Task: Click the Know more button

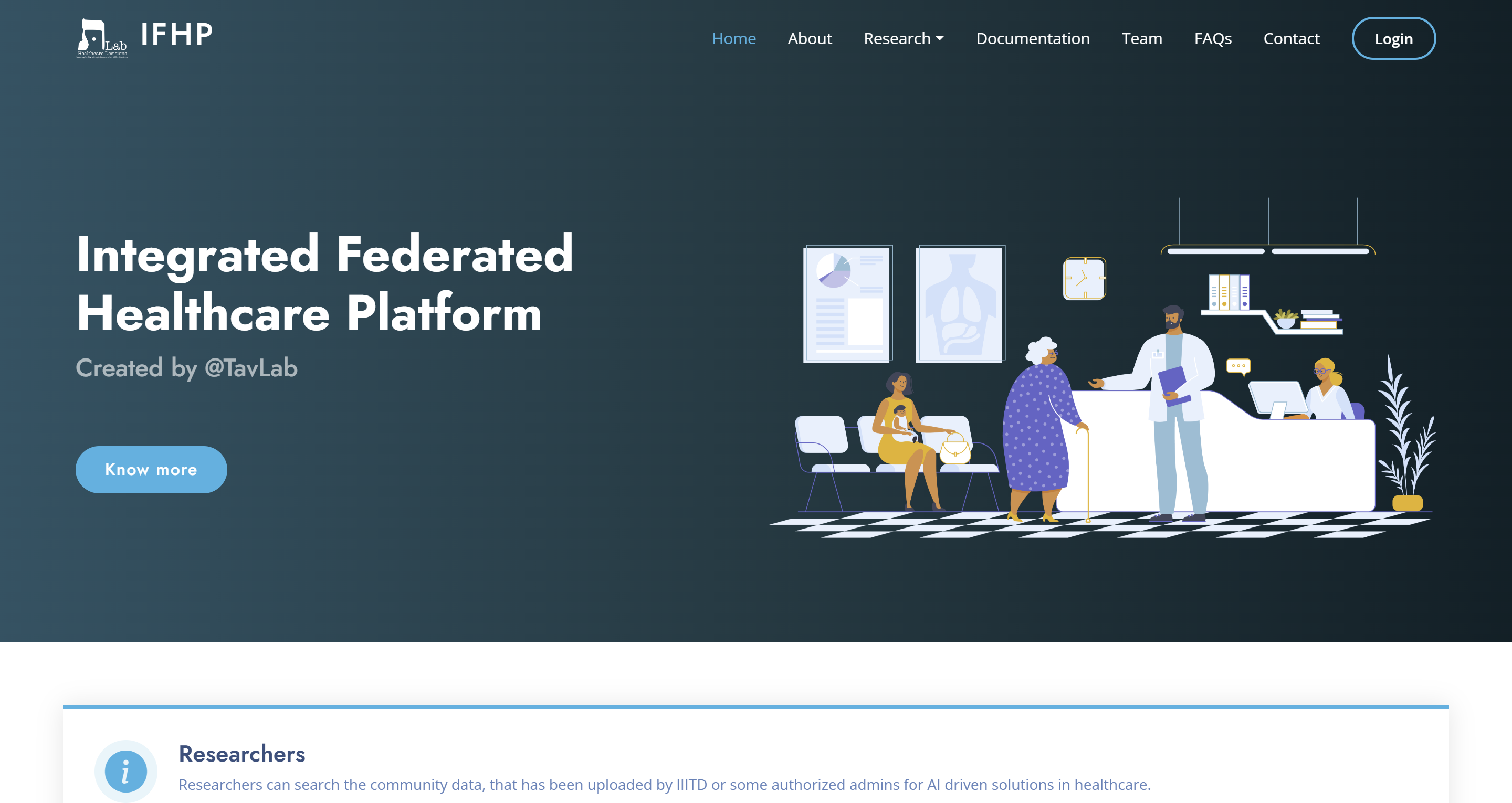Action: click(151, 469)
